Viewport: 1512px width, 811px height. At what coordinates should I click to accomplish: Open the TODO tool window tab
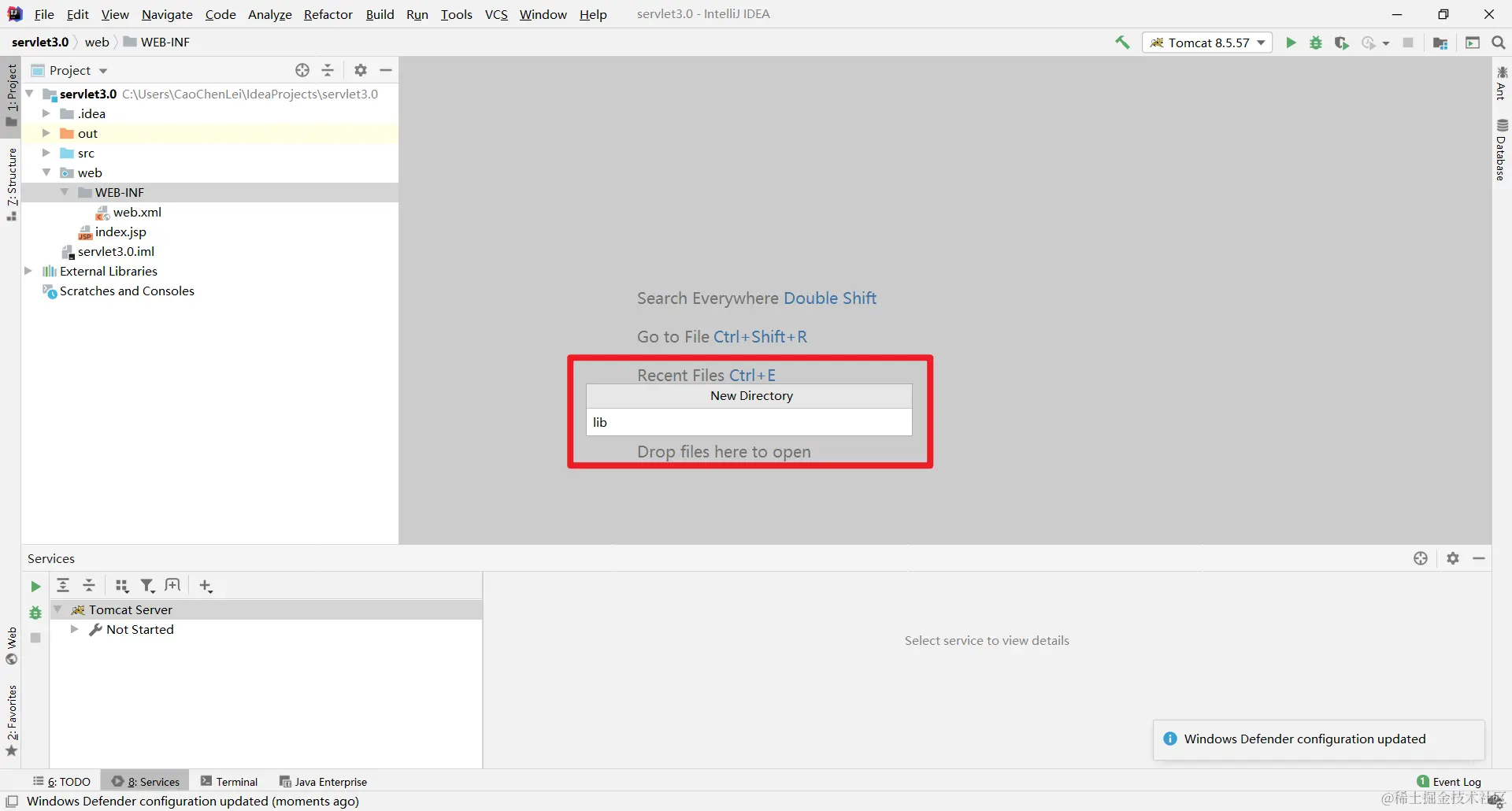62,782
